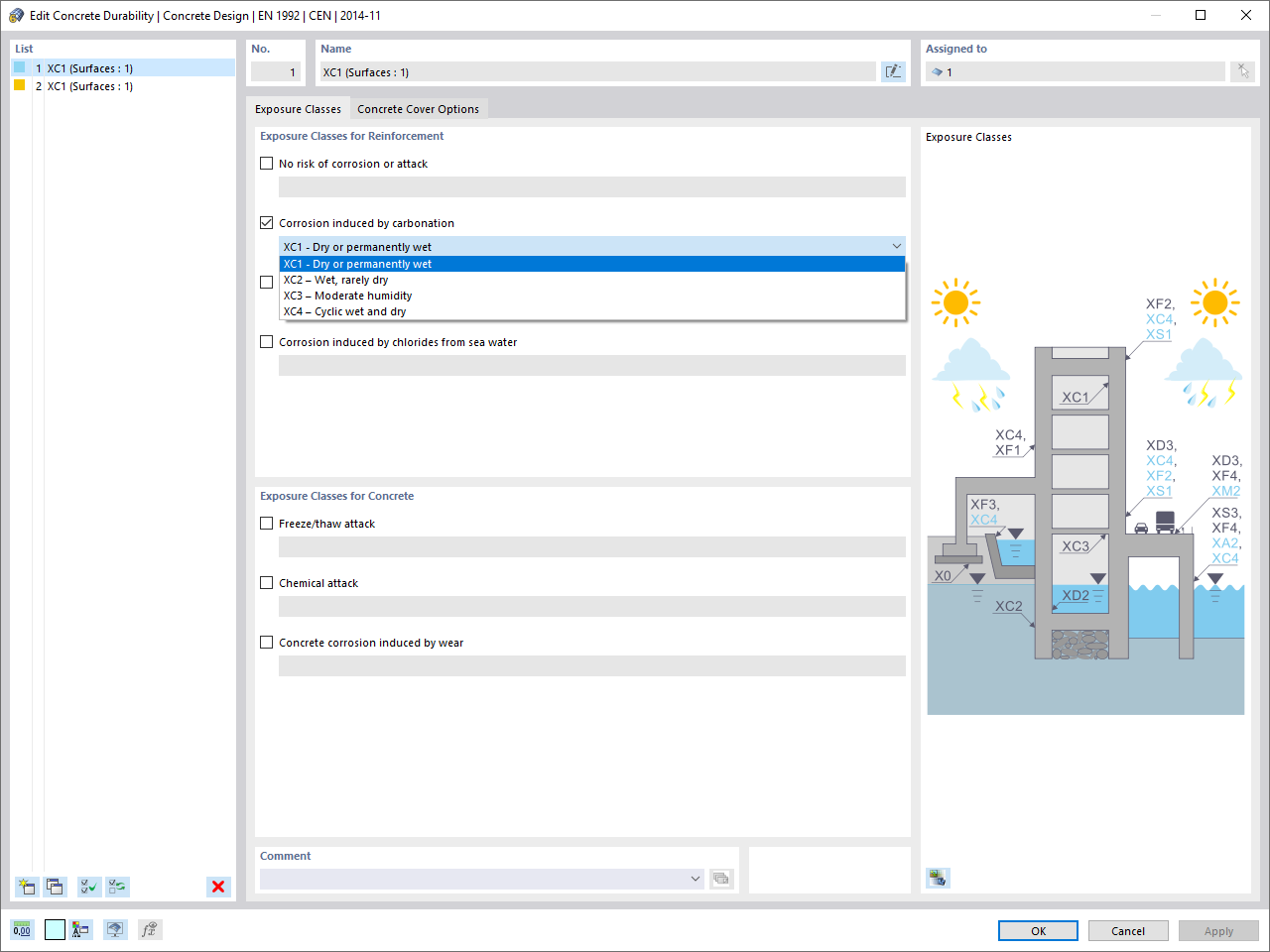Screen dimensions: 1270x952
Task: Enable Freeze/thaw attack checkbox
Action: [x=266, y=524]
